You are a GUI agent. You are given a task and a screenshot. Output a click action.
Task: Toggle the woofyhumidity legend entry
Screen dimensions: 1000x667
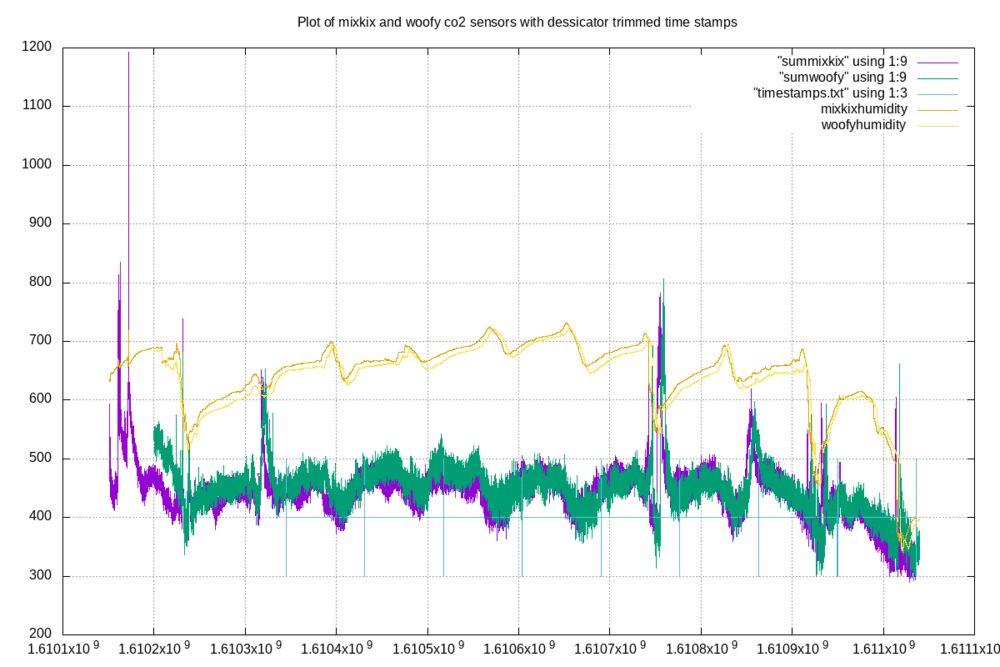864,125
